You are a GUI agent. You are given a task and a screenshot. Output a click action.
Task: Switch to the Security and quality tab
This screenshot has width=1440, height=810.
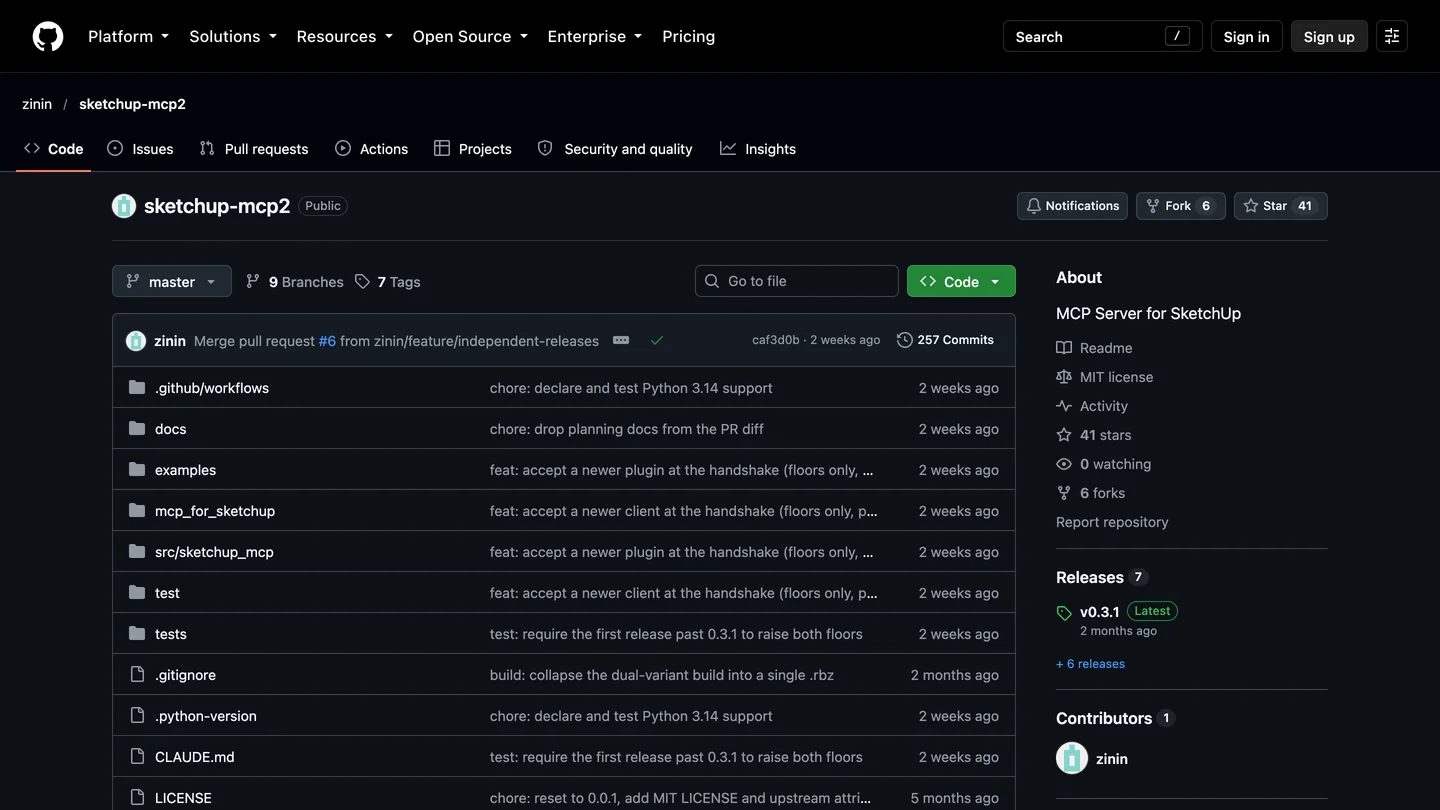pyautogui.click(x=615, y=149)
